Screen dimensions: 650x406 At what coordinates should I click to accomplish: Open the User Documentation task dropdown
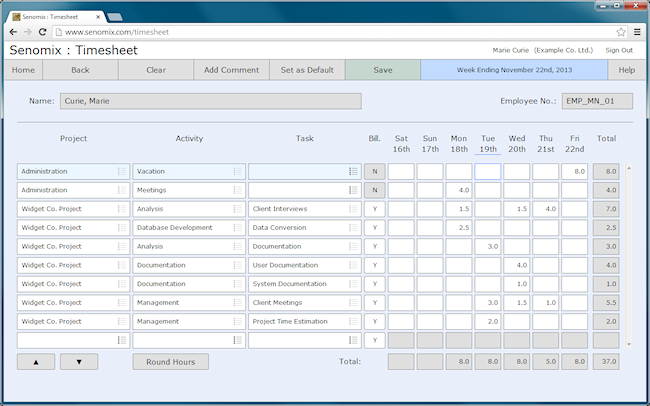(305, 265)
